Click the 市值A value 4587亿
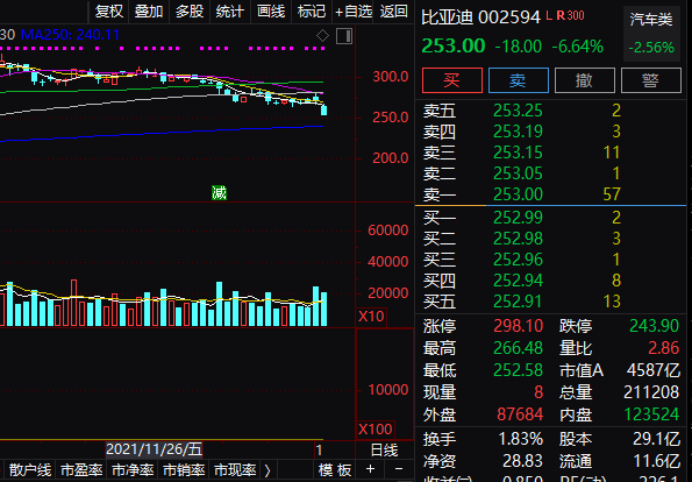 pyautogui.click(x=653, y=370)
